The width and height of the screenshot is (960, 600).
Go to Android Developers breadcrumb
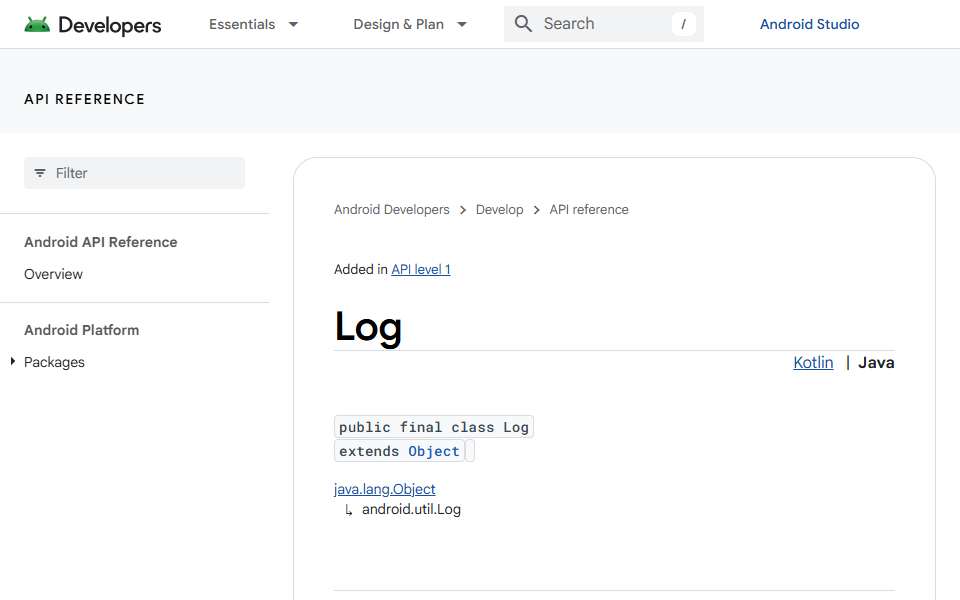(x=392, y=209)
